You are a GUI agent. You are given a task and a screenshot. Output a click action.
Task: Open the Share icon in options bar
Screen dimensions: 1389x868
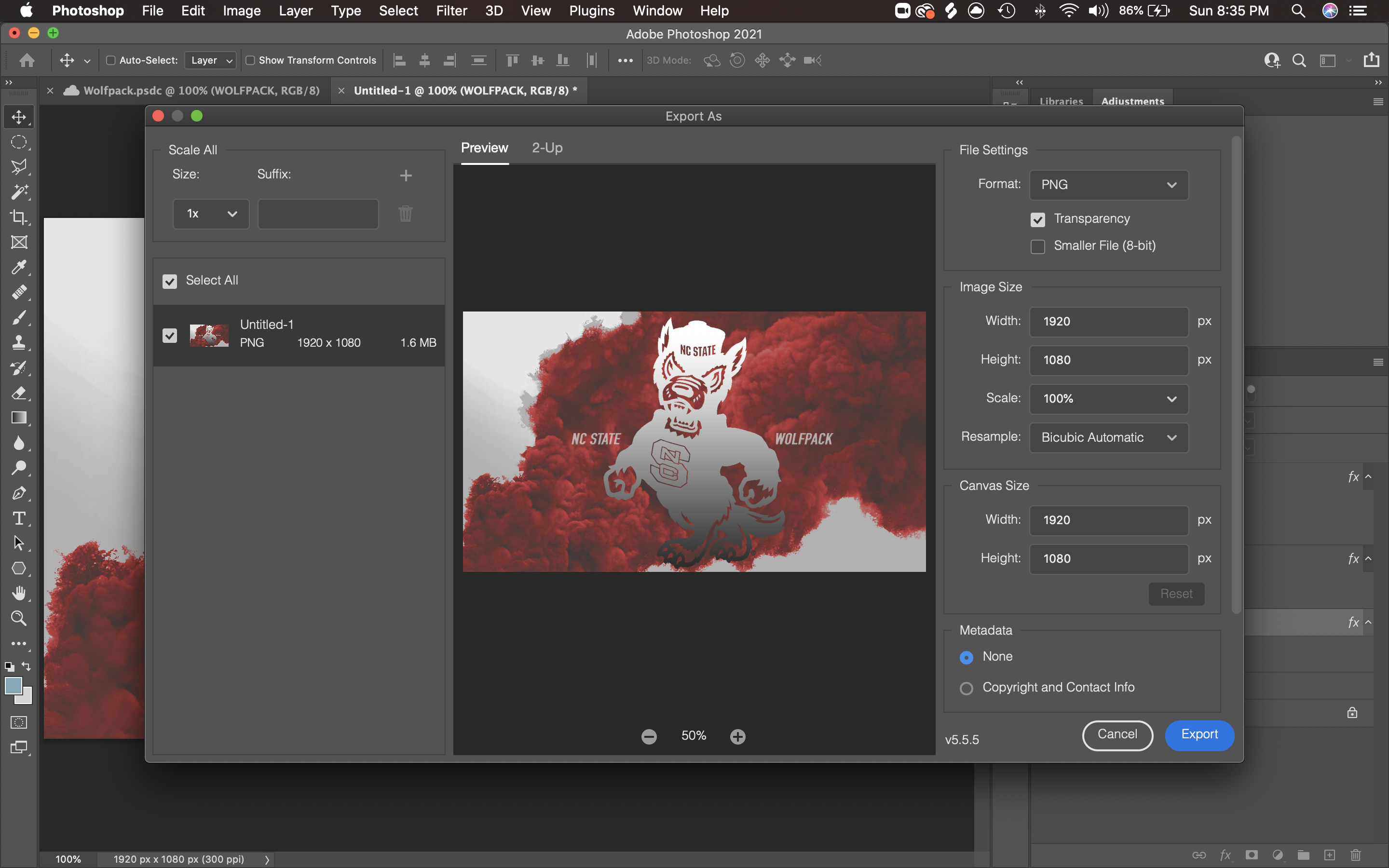[1371, 60]
